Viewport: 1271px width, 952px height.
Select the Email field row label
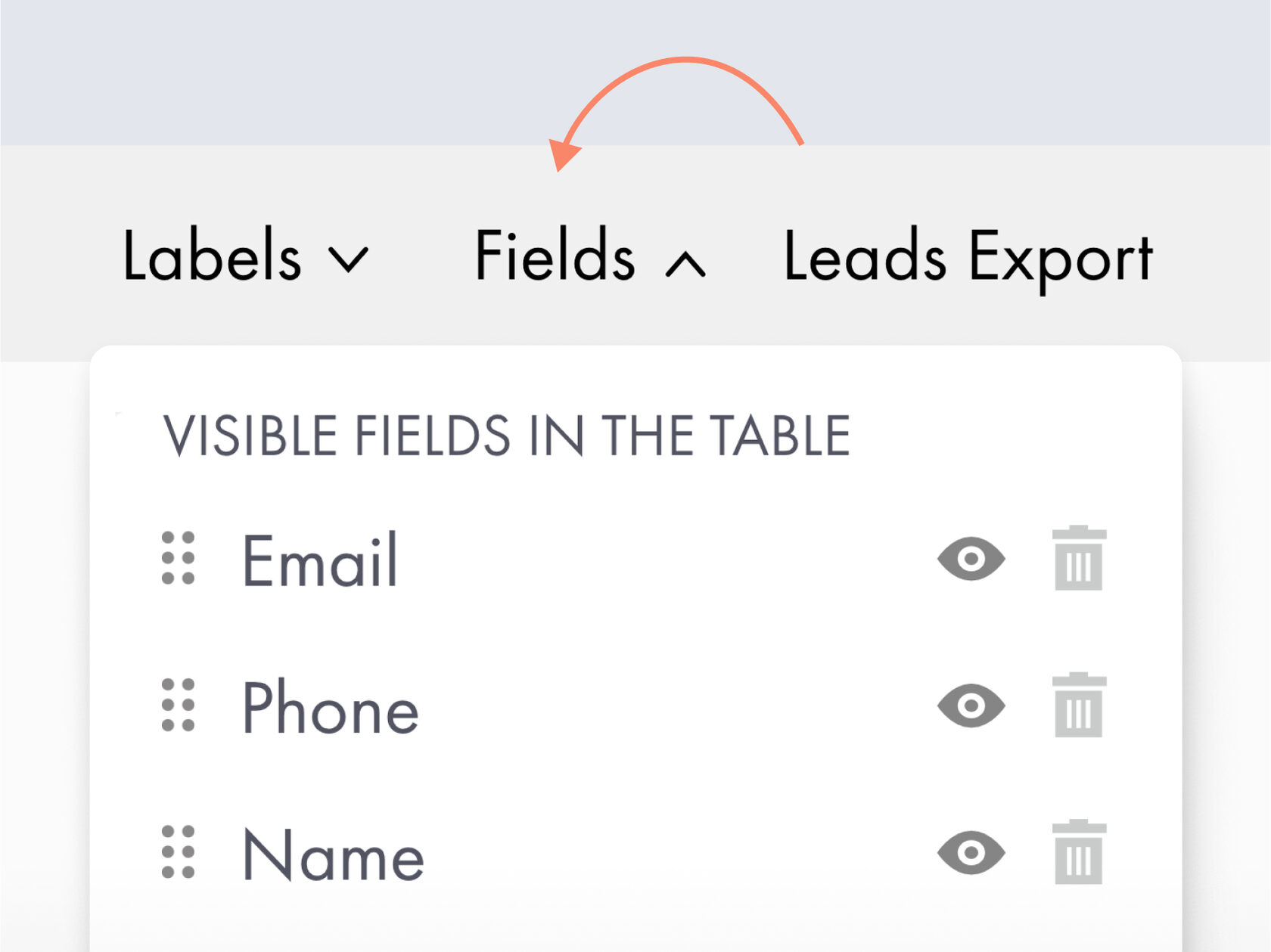coord(319,560)
